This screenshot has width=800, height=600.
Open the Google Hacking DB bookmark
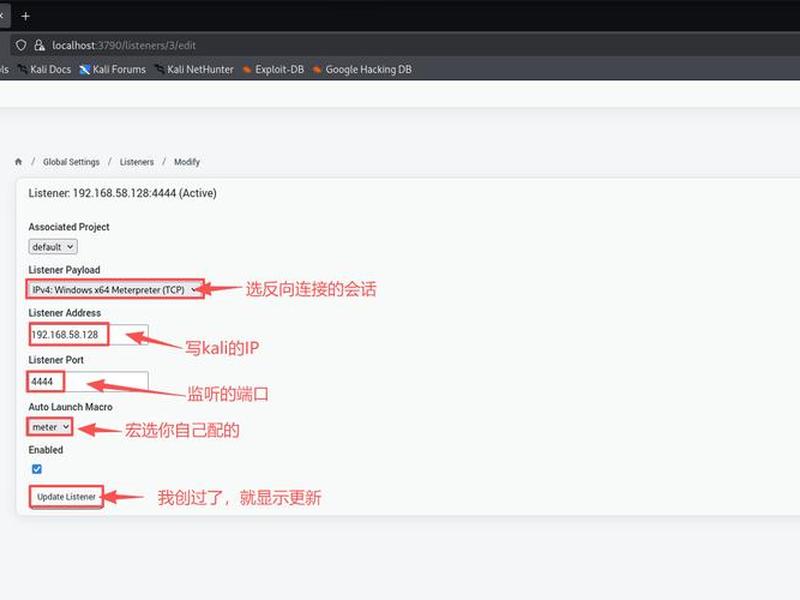coord(362,69)
